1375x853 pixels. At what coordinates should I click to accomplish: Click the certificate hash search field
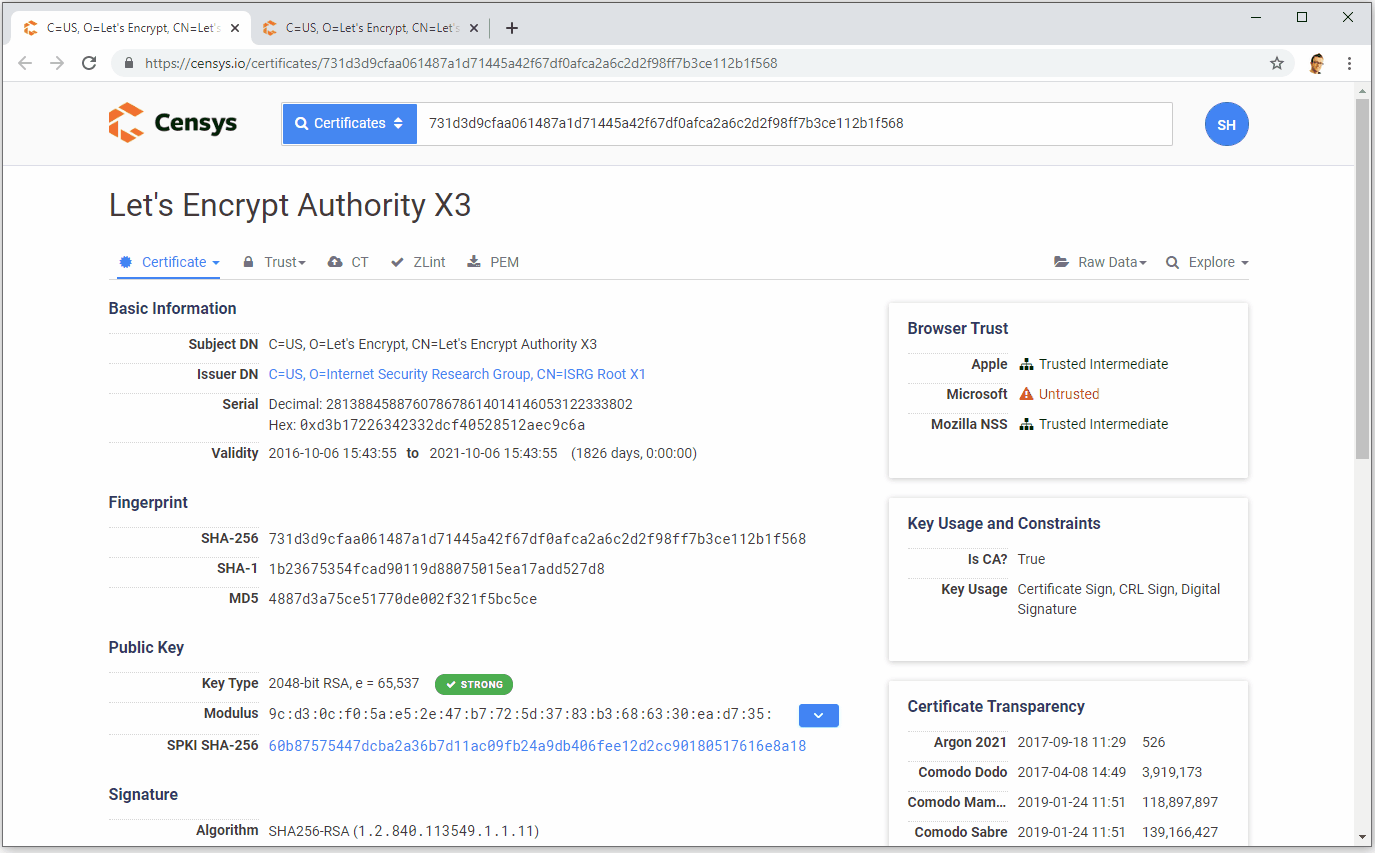(794, 124)
